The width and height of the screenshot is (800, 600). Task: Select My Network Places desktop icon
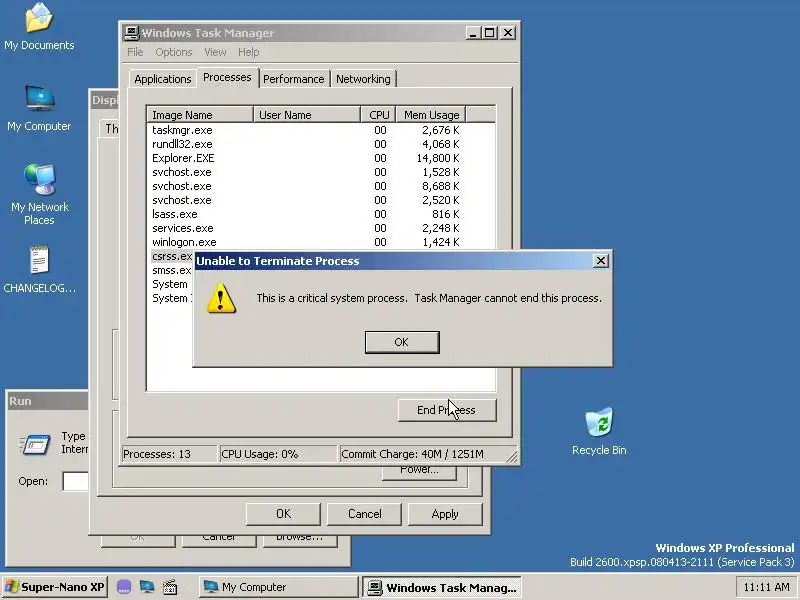pyautogui.click(x=39, y=195)
